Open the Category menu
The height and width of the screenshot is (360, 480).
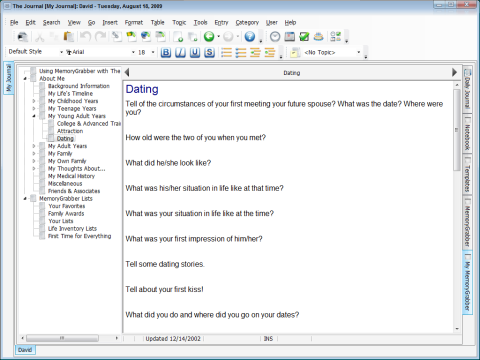click(247, 23)
